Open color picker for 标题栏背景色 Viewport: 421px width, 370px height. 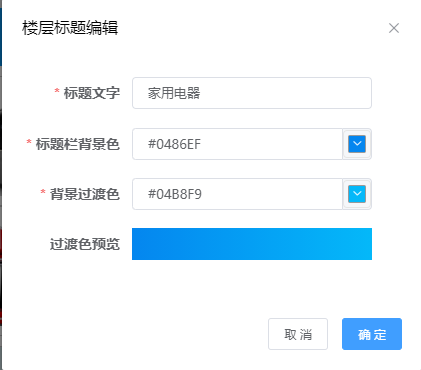(x=357, y=144)
